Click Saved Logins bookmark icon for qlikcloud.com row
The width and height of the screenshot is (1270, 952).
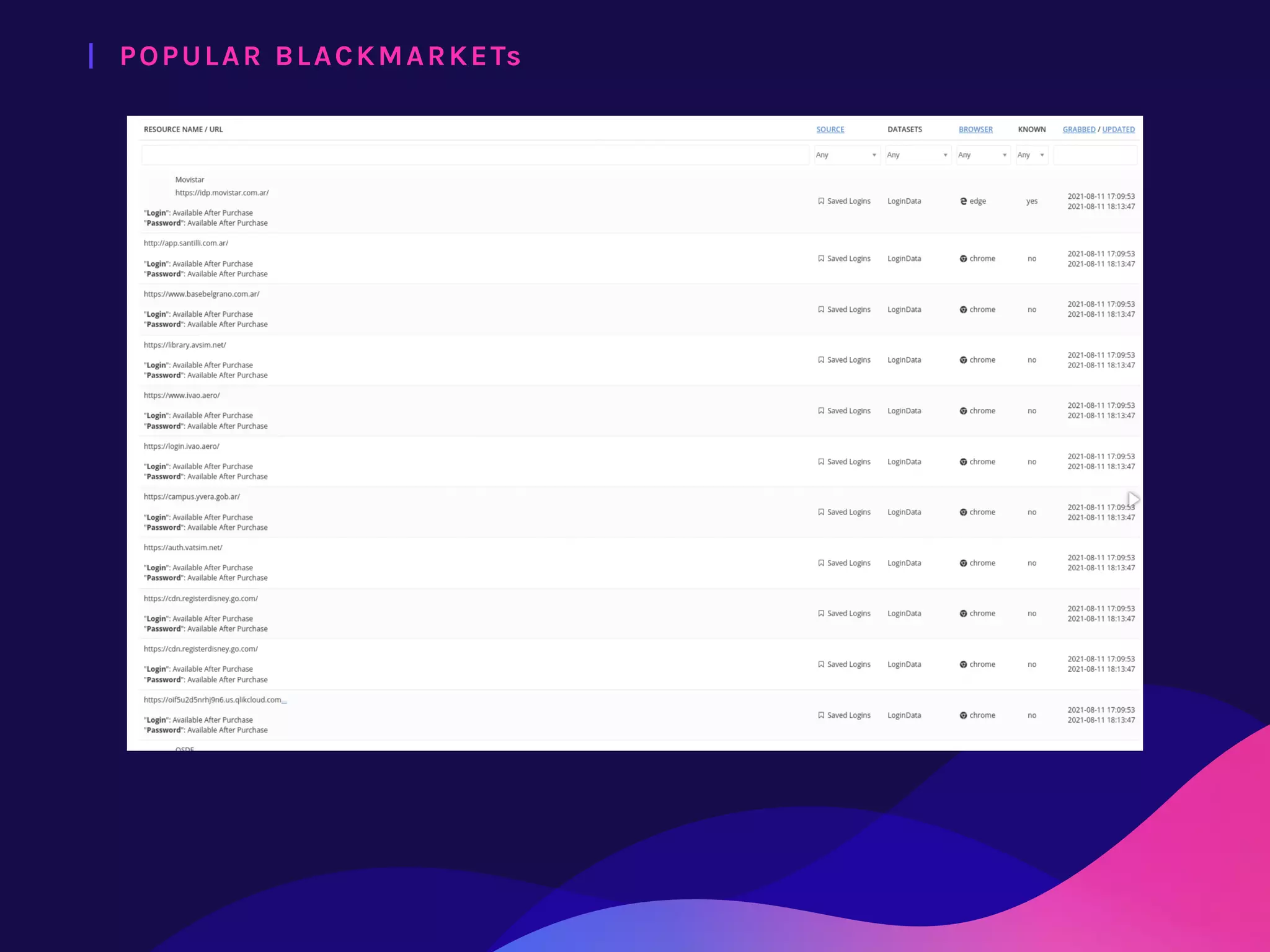pos(821,715)
